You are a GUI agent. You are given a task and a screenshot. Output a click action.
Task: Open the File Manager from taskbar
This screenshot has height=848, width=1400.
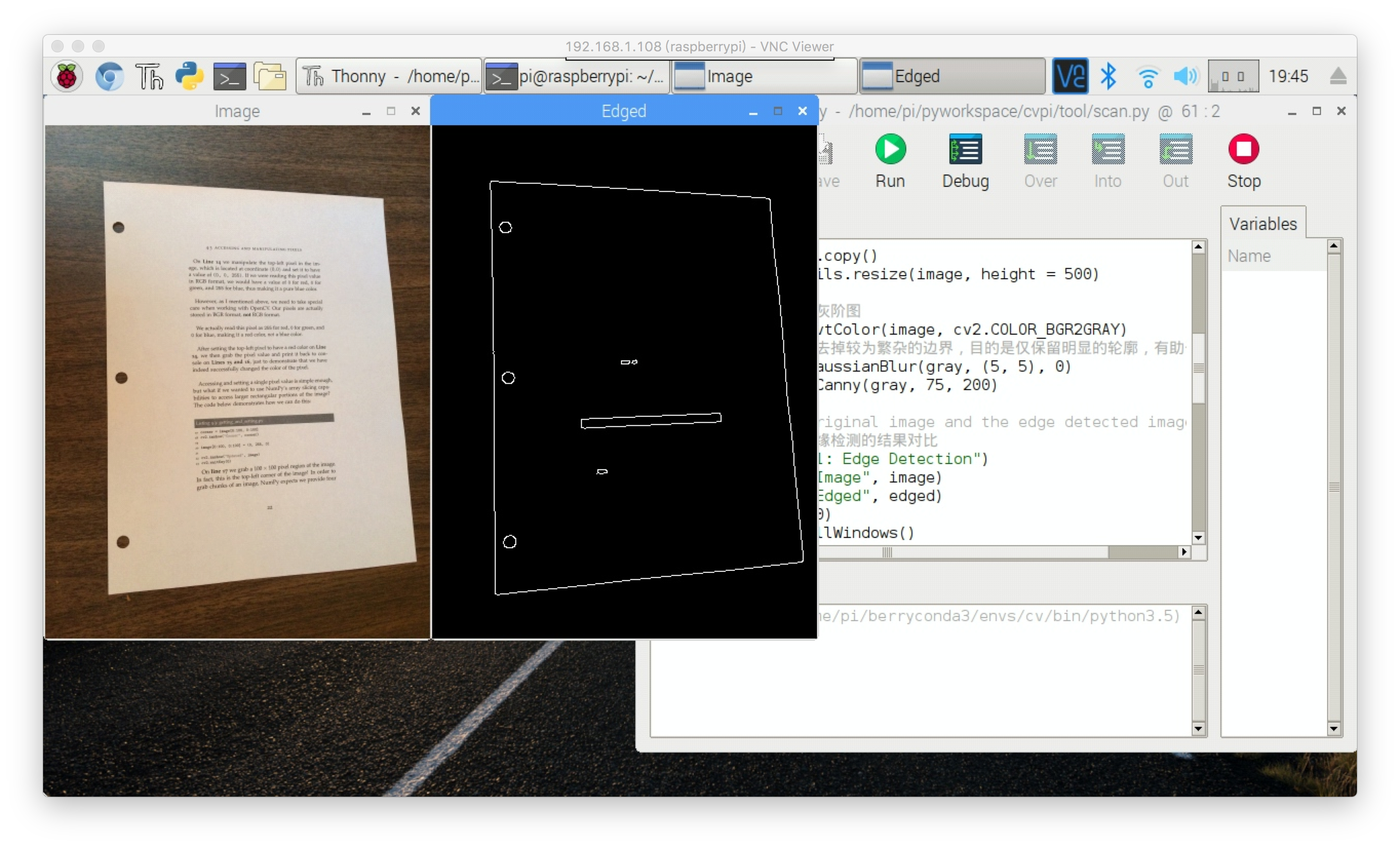(269, 76)
